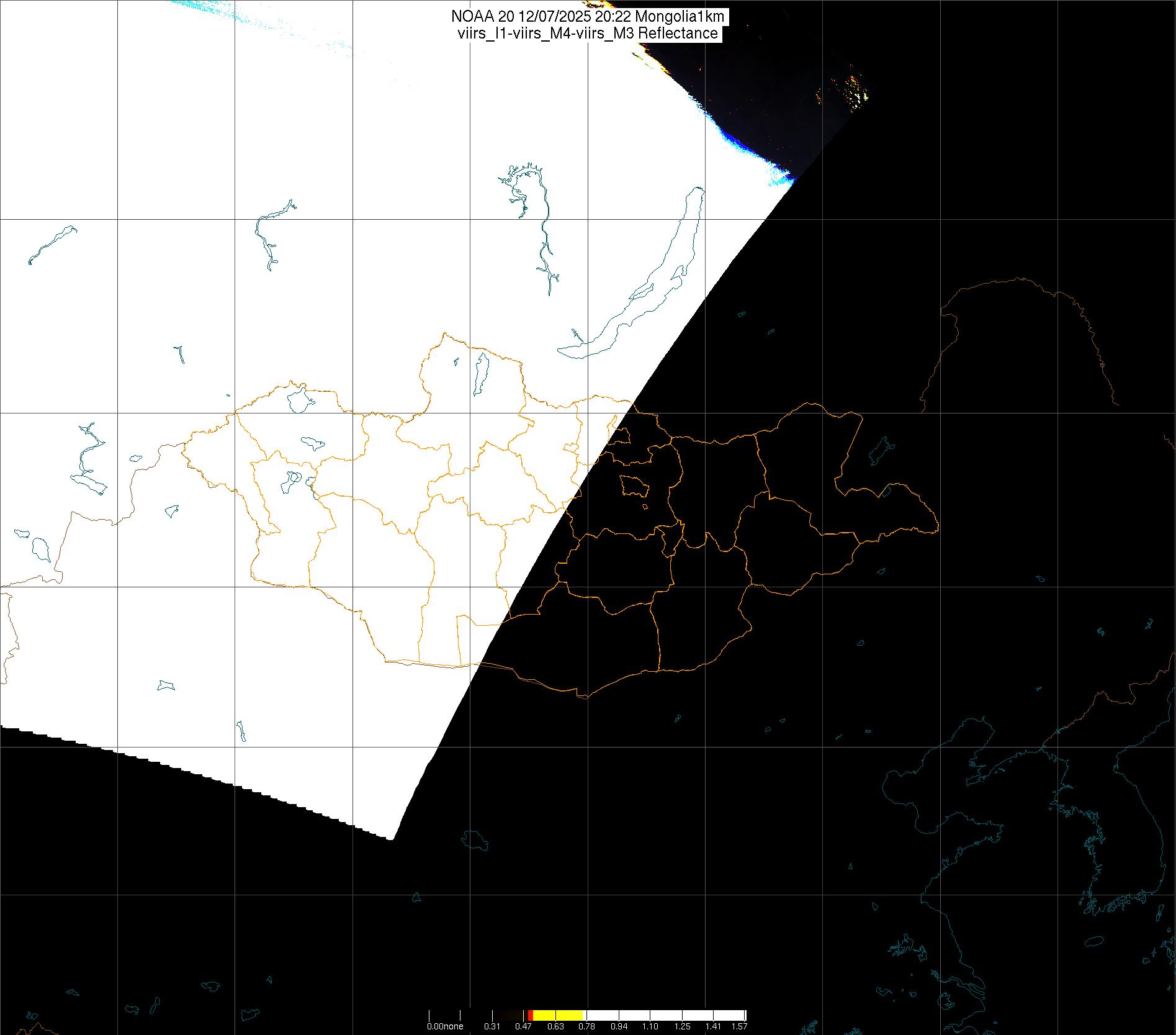This screenshot has width=1176, height=1035.
Task: Click the 0.78 tick label on the colorbar
Action: coord(586,1026)
